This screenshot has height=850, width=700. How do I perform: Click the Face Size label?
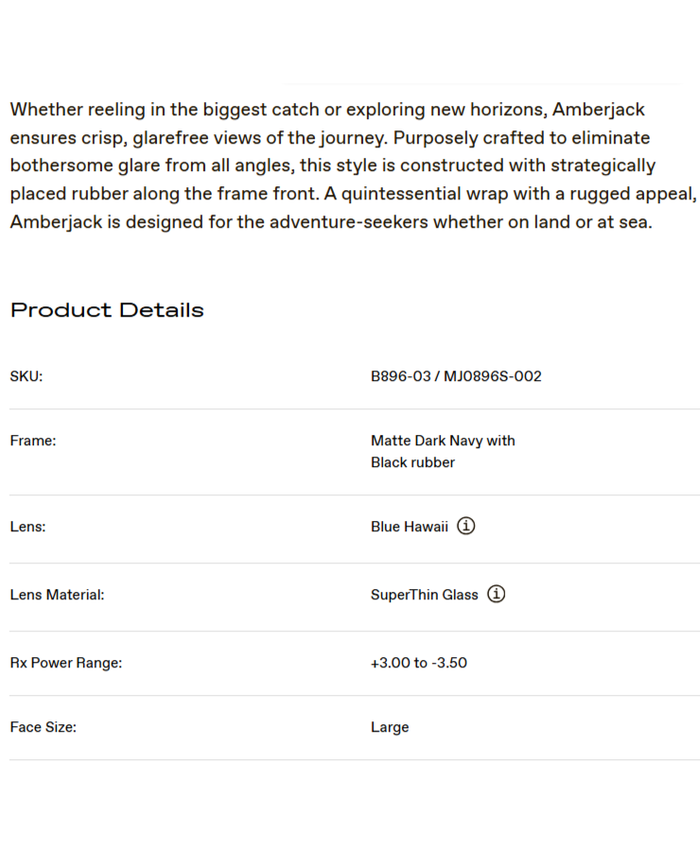click(43, 727)
